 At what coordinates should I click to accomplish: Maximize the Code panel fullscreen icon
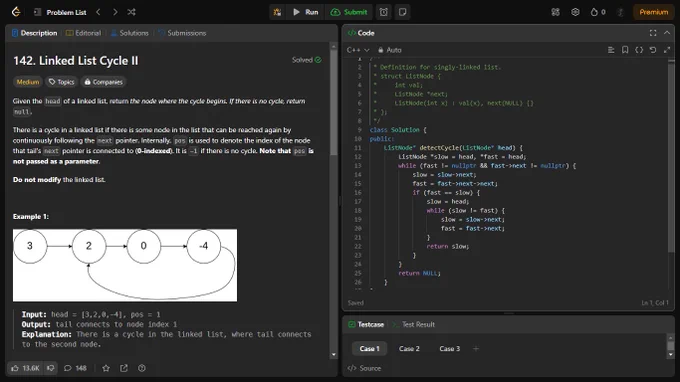(653, 33)
